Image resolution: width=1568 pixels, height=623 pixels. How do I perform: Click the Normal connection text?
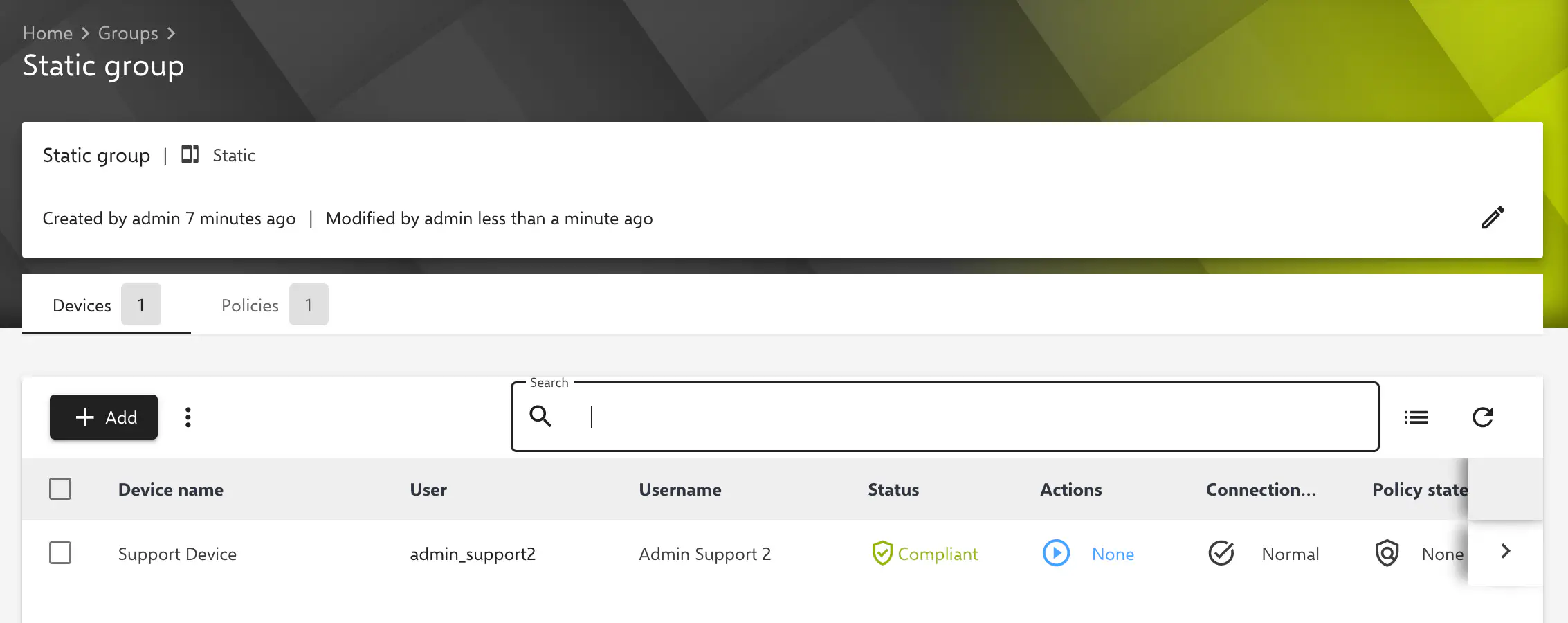tap(1291, 554)
